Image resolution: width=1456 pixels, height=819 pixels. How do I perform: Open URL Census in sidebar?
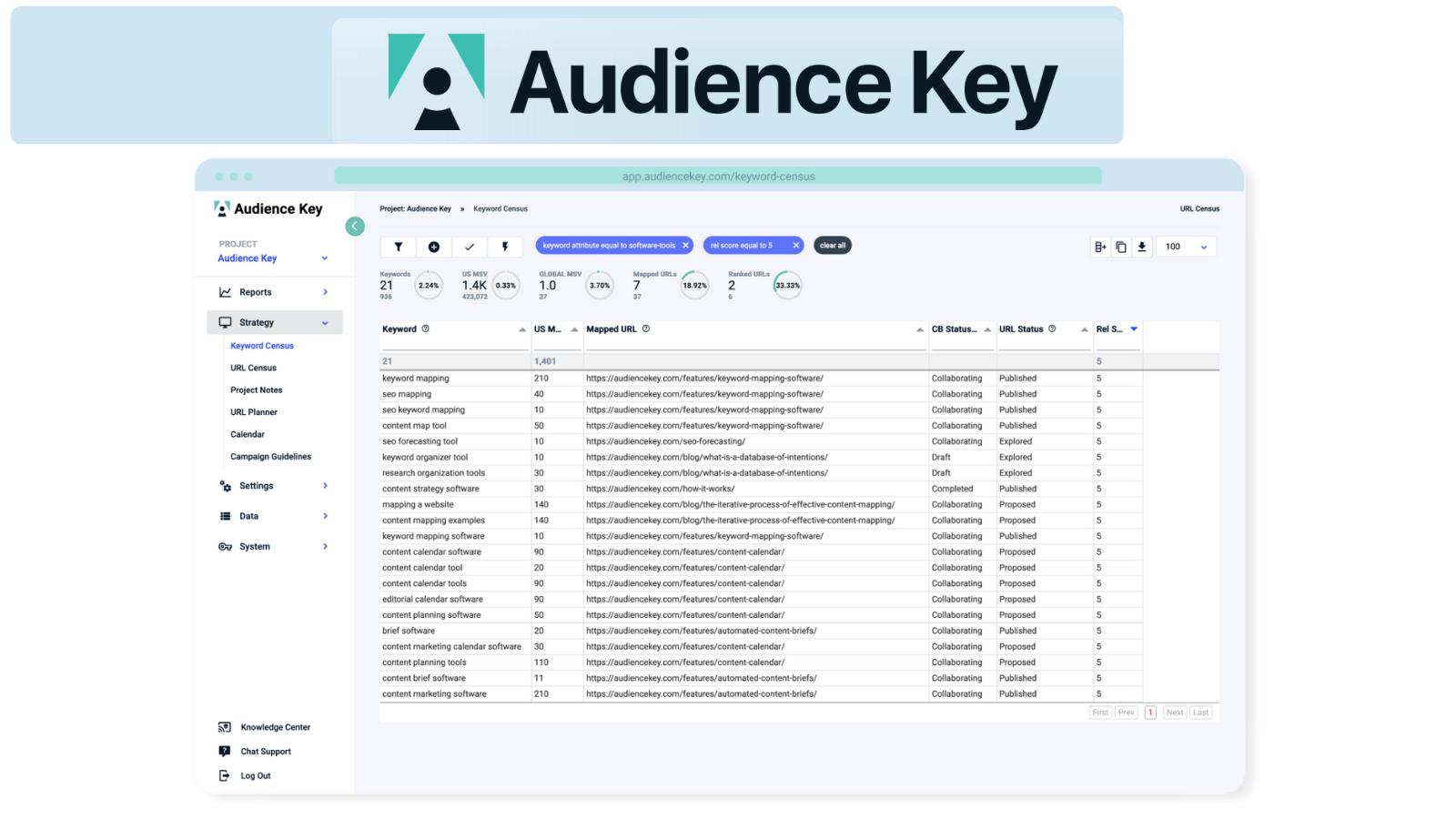pyautogui.click(x=253, y=369)
